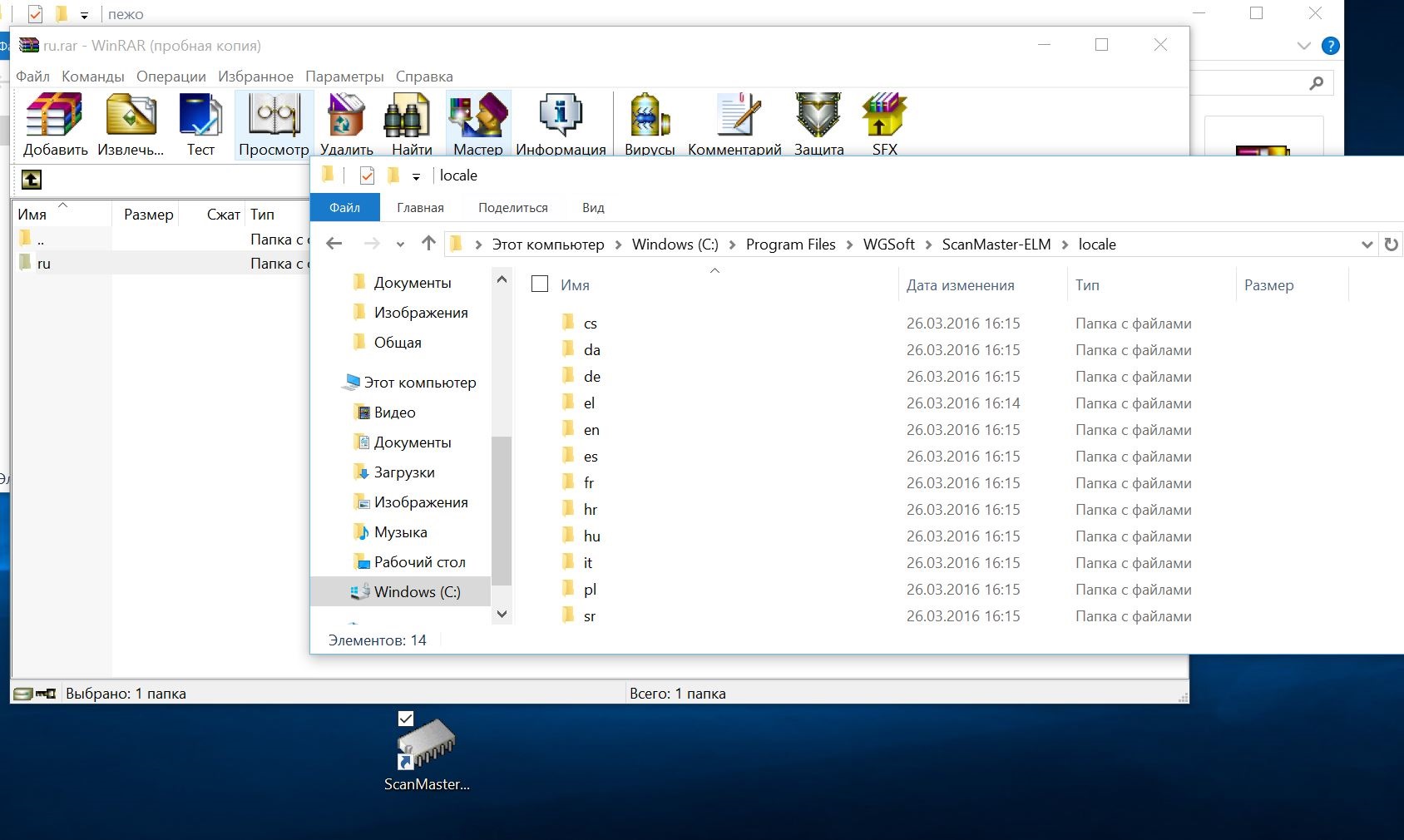Switch to the Главная ribbon tab

pyautogui.click(x=420, y=207)
